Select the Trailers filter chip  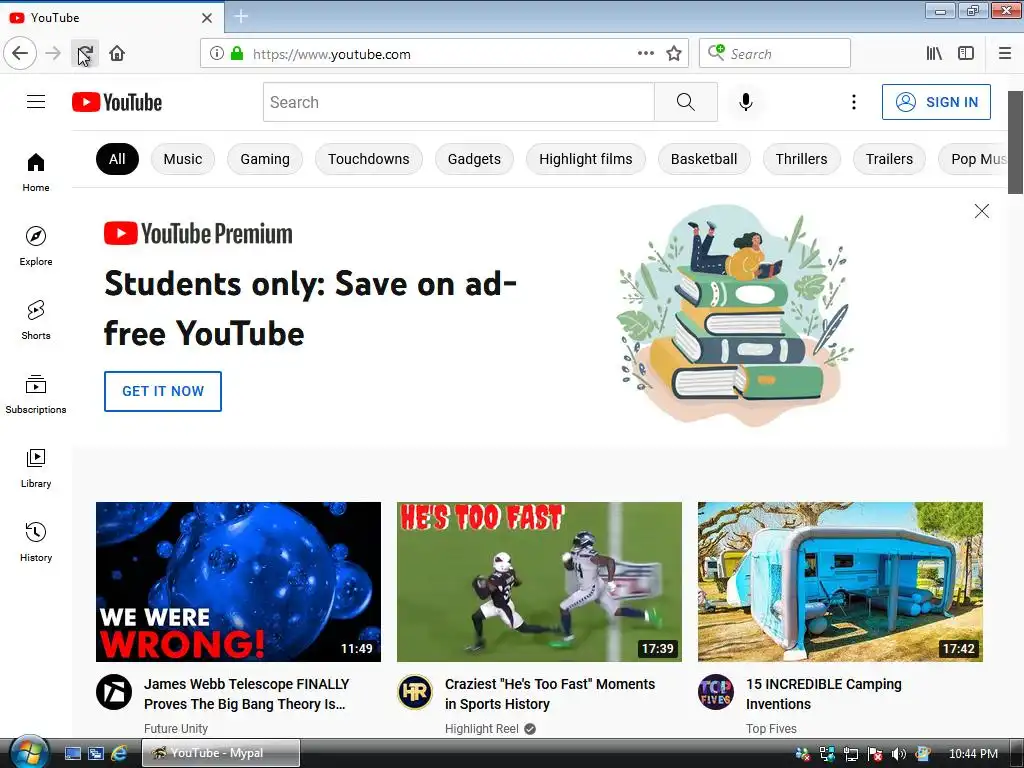point(889,159)
